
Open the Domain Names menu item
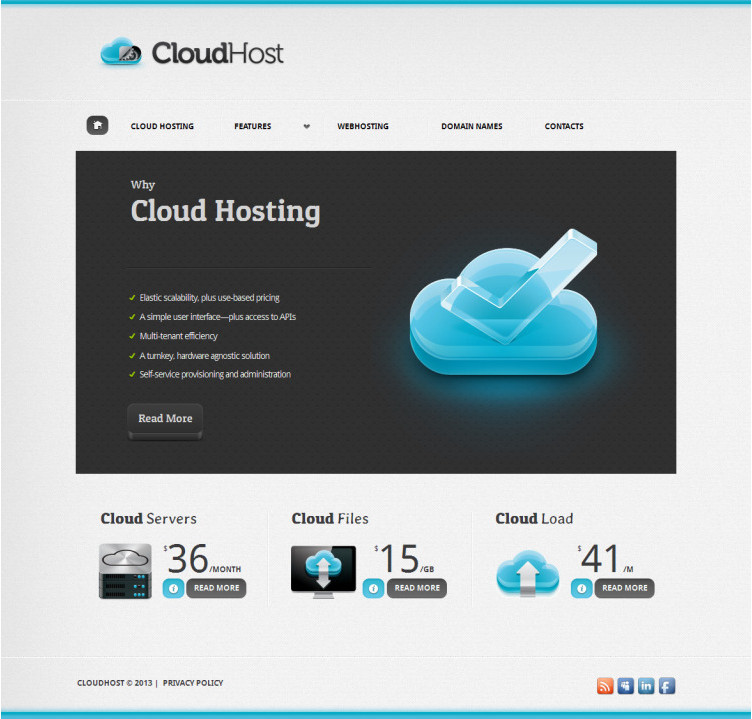pos(472,126)
